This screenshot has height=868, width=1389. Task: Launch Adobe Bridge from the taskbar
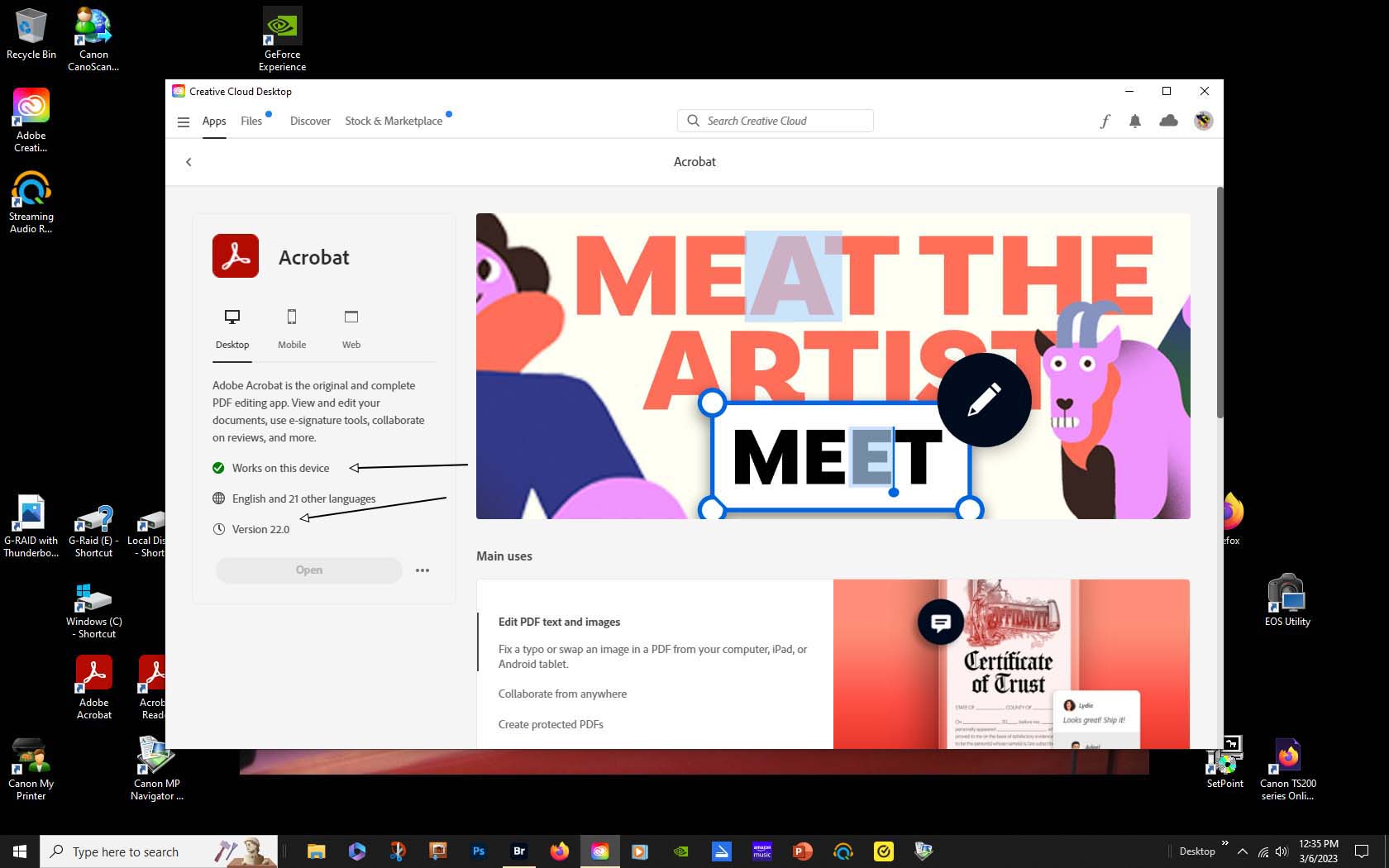point(519,851)
